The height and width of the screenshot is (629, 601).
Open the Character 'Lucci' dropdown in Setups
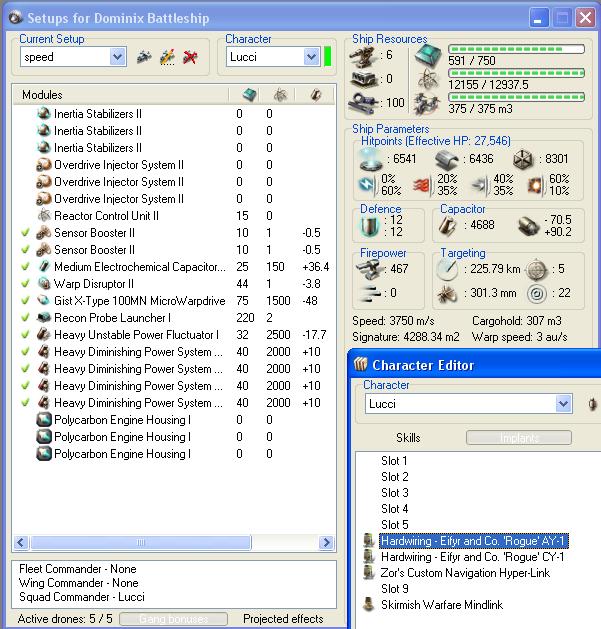(x=311, y=57)
